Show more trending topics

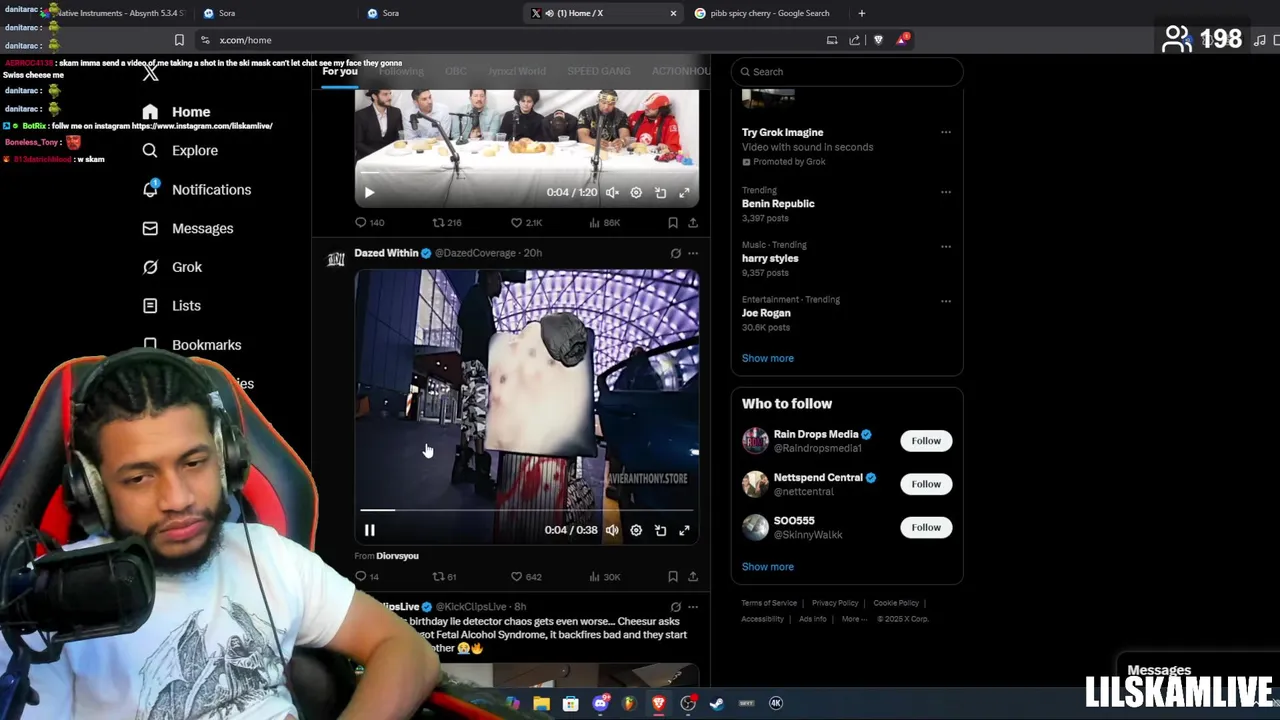(767, 358)
